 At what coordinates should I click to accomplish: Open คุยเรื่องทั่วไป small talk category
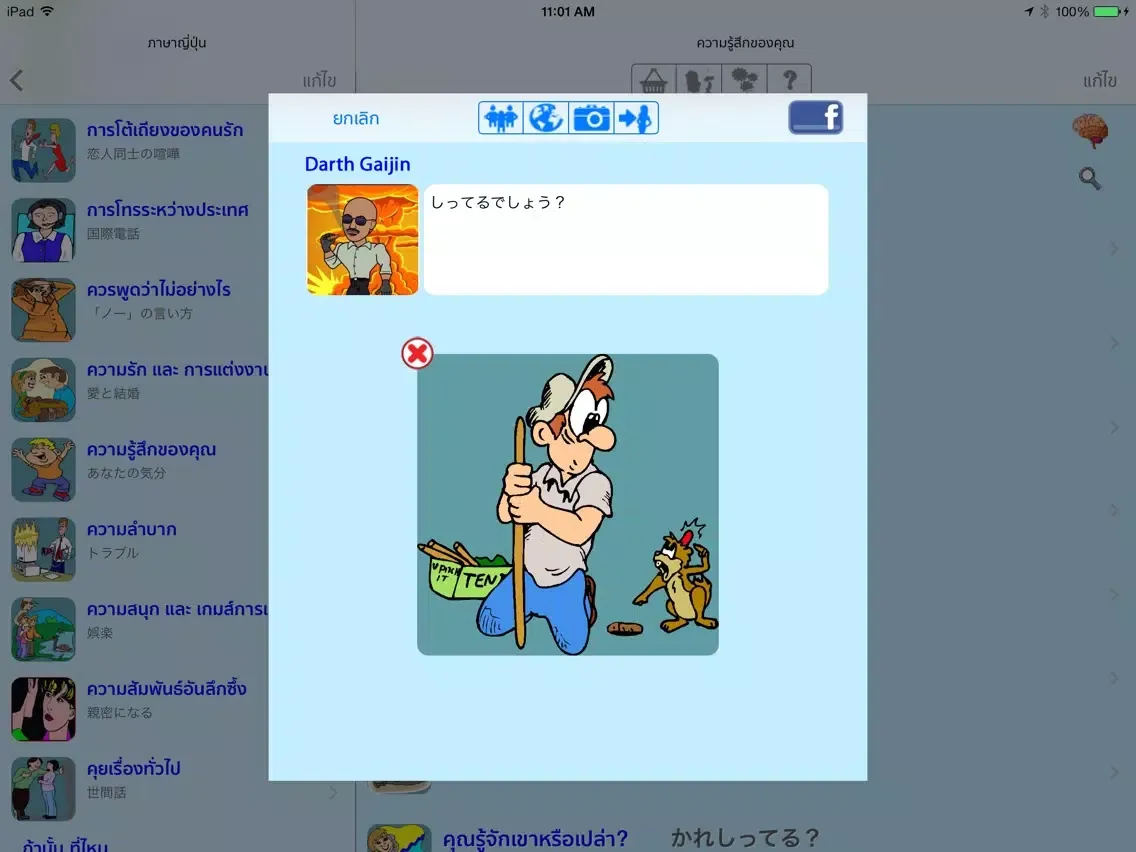[178, 788]
